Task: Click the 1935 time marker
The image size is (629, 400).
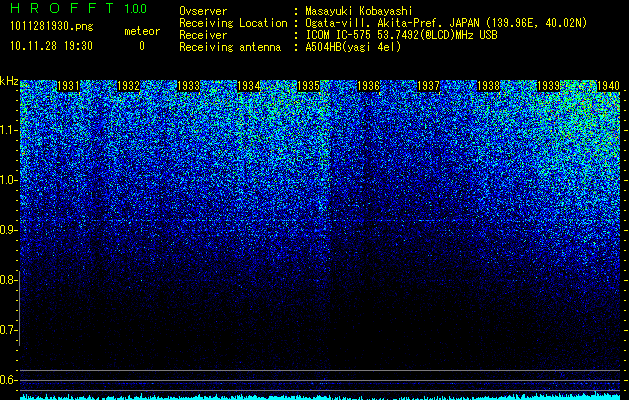Action: tap(308, 86)
